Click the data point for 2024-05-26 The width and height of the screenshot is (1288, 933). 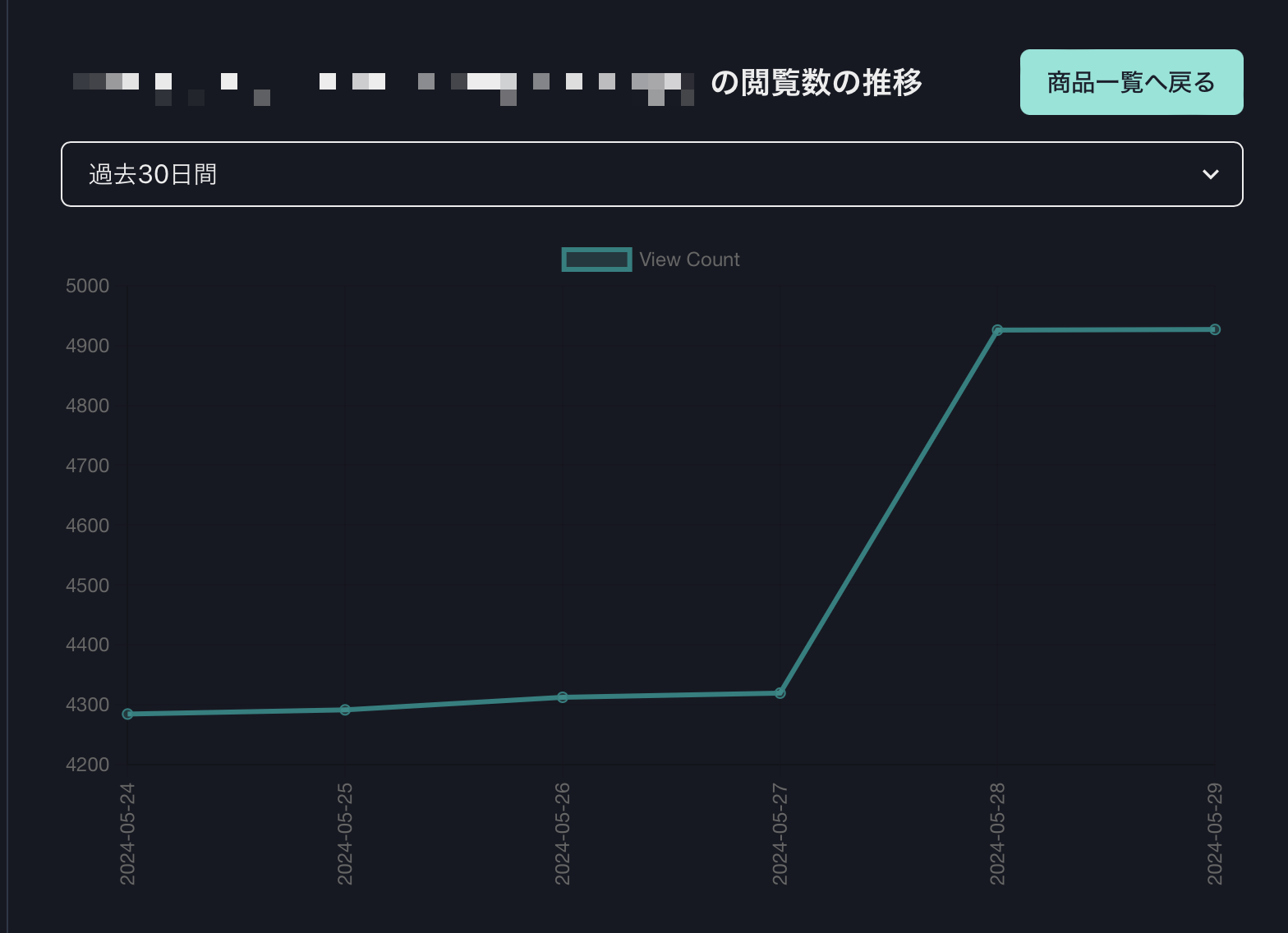(x=563, y=697)
